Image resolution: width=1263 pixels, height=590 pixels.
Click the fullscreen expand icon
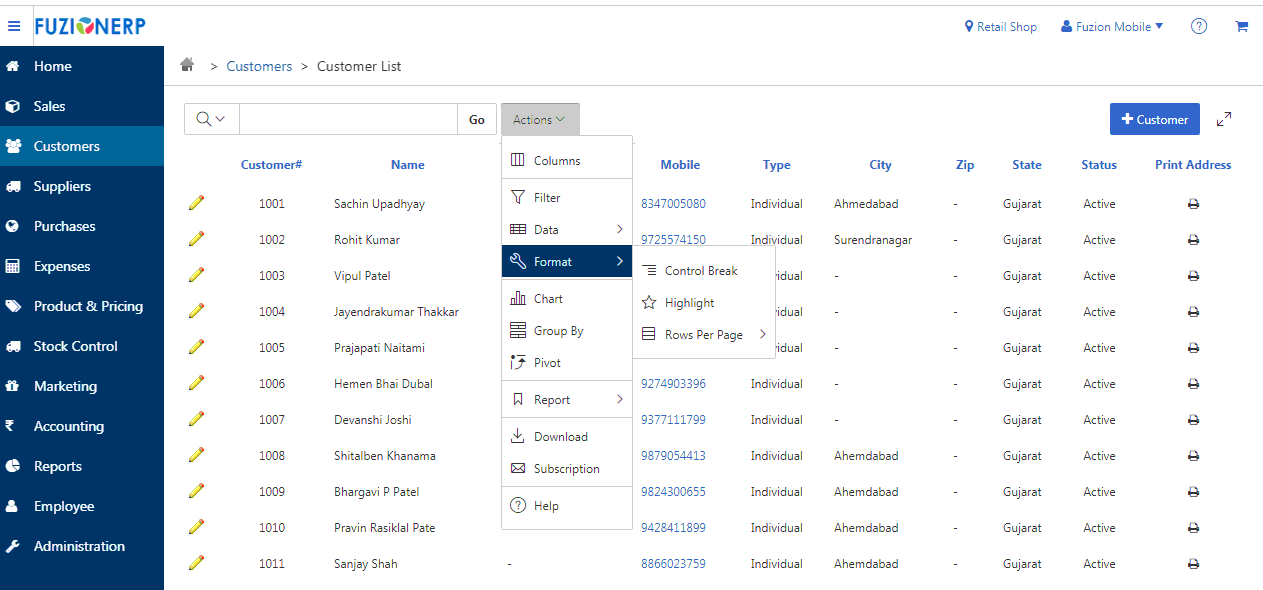(1223, 119)
